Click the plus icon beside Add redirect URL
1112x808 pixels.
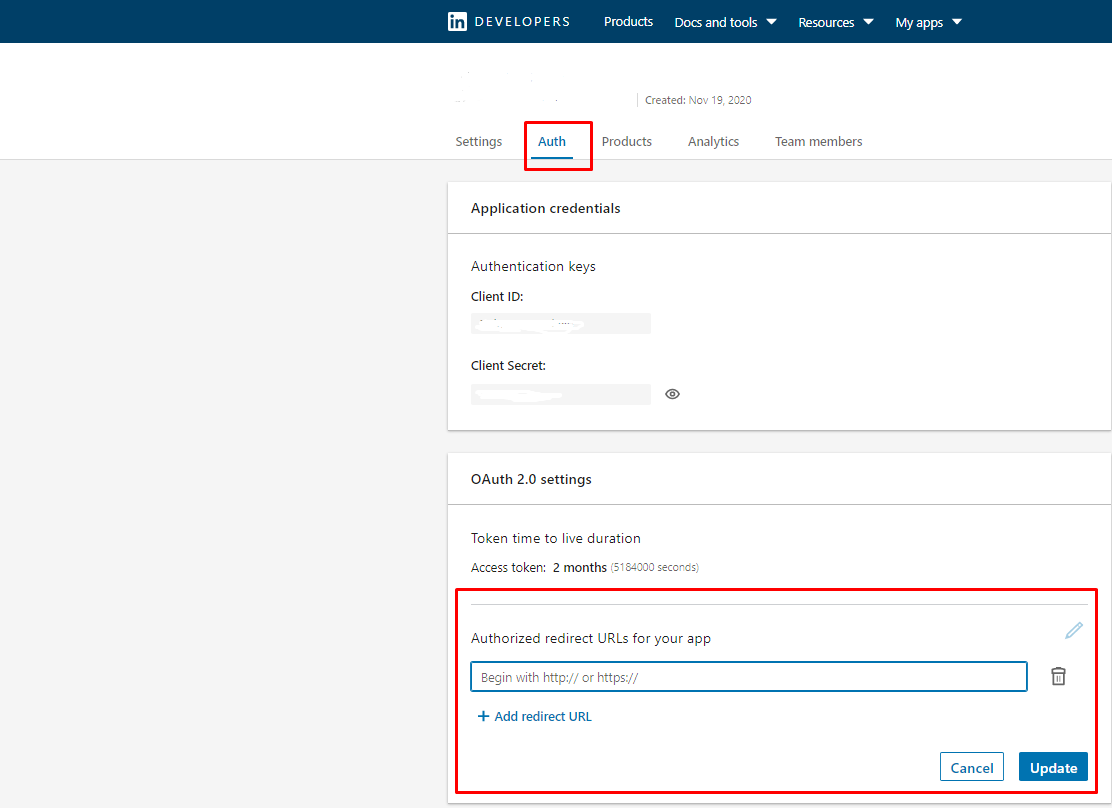pos(483,716)
